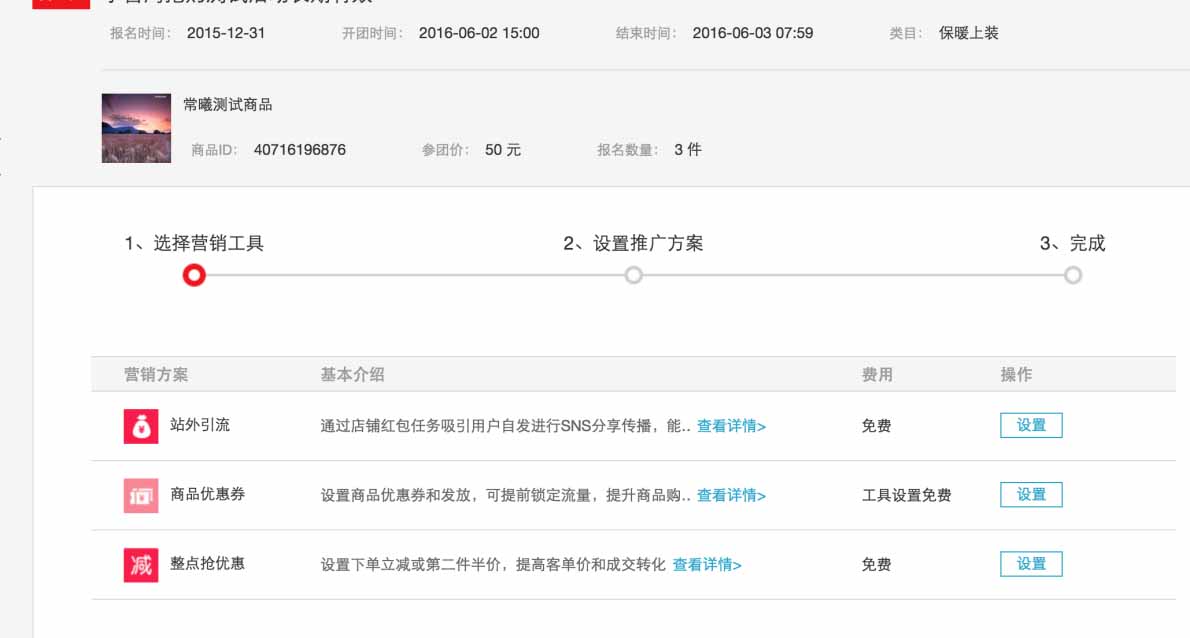Open 查看详情 link in 整点抢优惠 row
Image resolution: width=1190 pixels, height=638 pixels.
click(707, 564)
